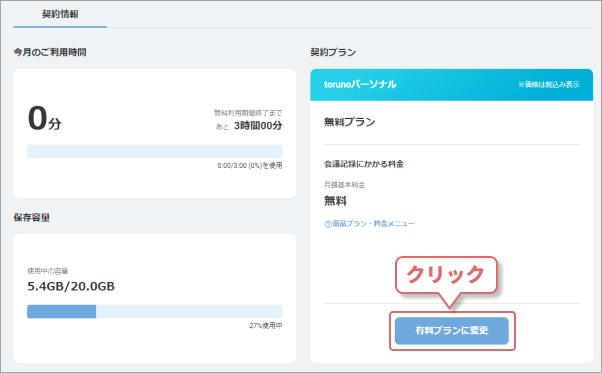The width and height of the screenshot is (602, 373).
Task: Click the 無料 monthly fee value
Action: click(336, 201)
